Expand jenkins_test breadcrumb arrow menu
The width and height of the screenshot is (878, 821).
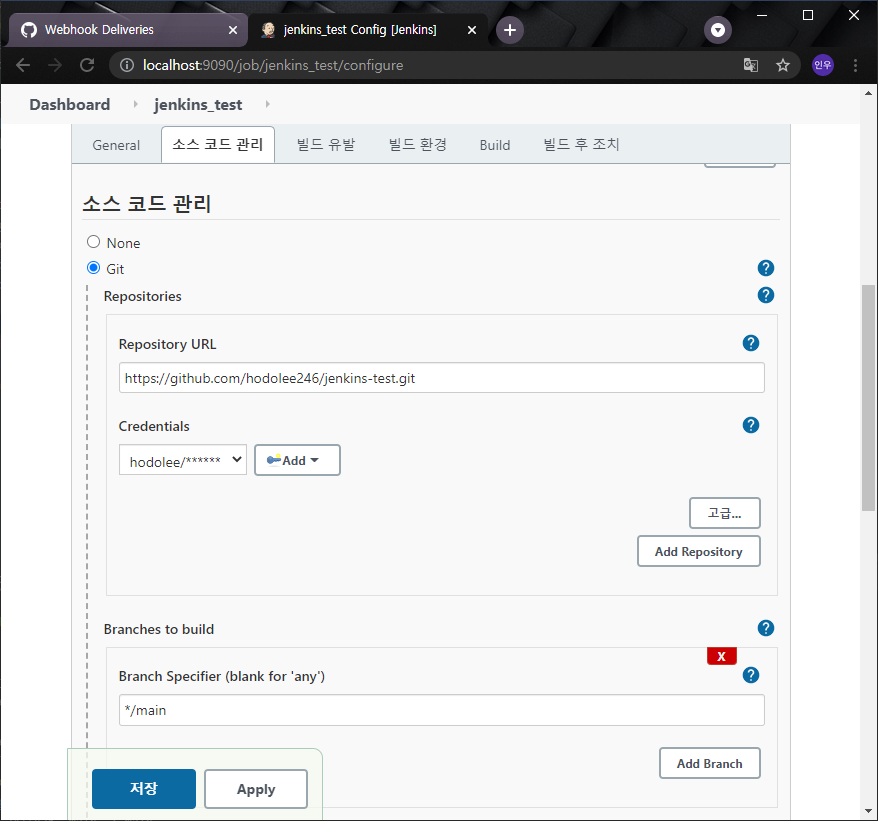click(268, 104)
